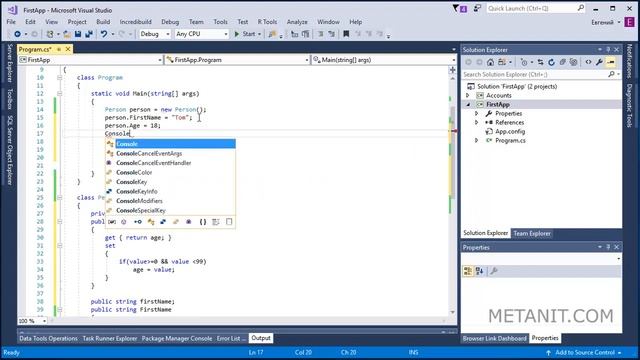Viewport: 640px width, 360px height.
Task: Collapse the FirstApp project node
Action: point(468,104)
